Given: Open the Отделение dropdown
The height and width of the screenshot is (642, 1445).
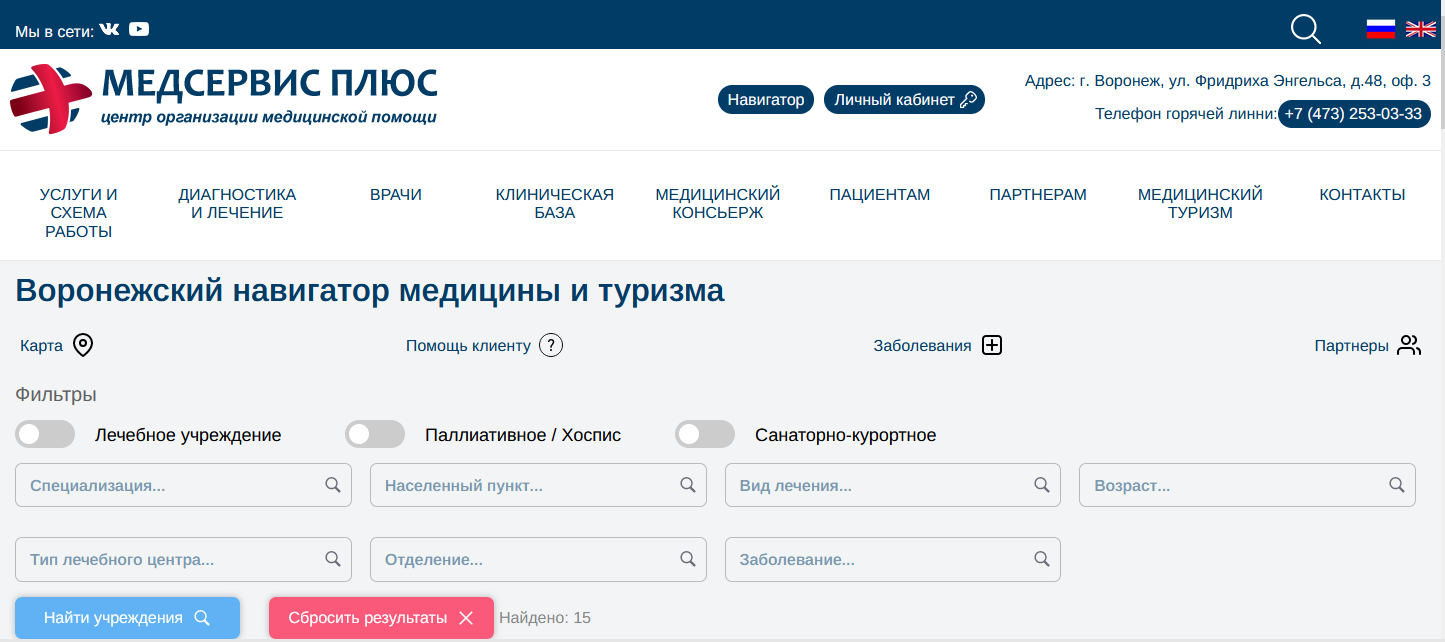Looking at the screenshot, I should (538, 559).
